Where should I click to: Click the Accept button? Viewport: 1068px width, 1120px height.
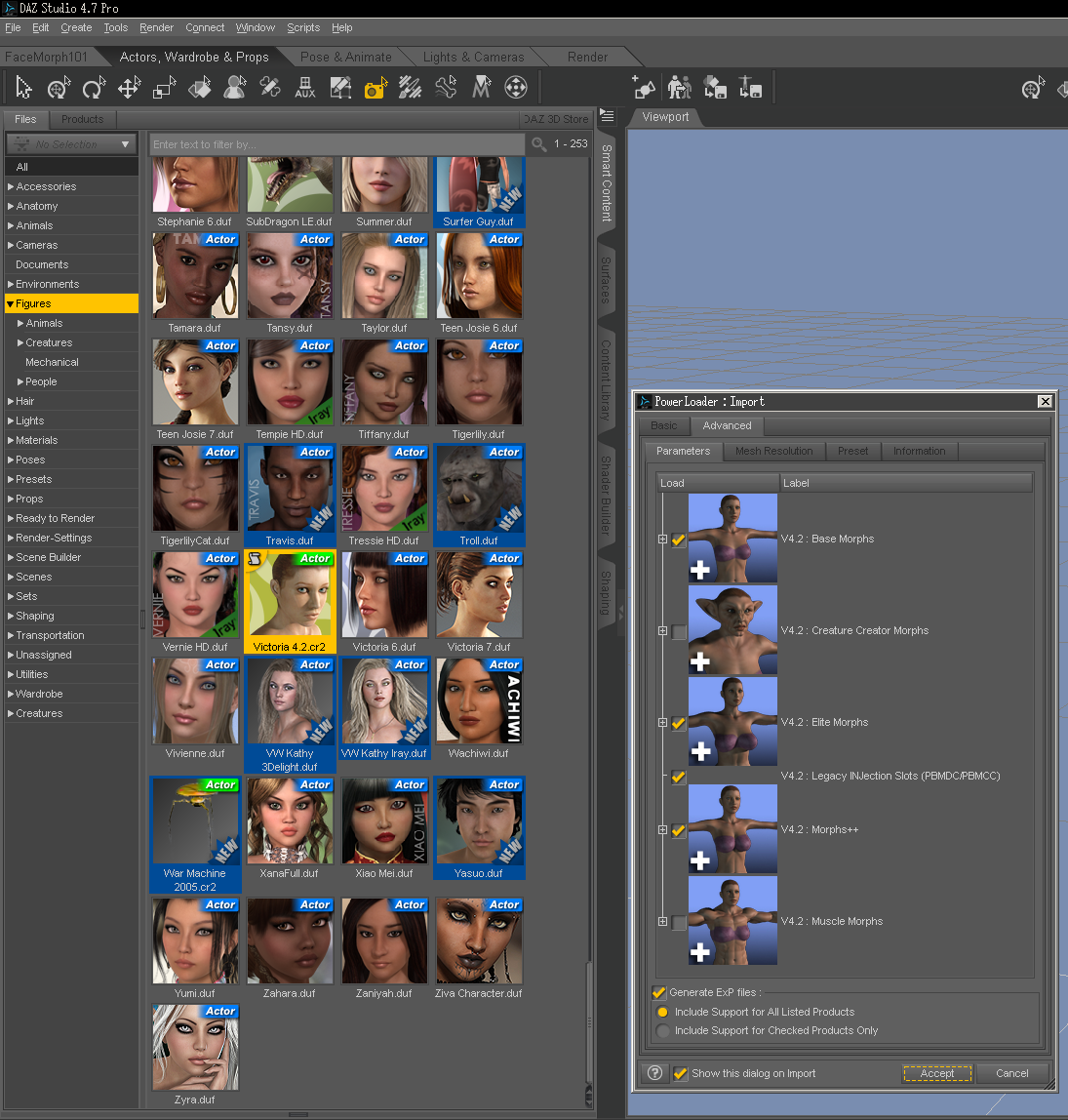[937, 1073]
